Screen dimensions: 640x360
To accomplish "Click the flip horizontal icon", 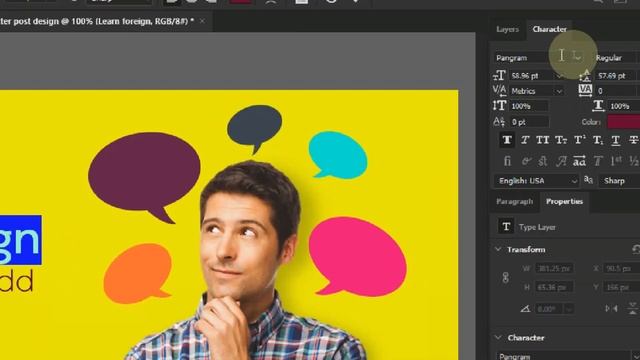I will (x=611, y=309).
